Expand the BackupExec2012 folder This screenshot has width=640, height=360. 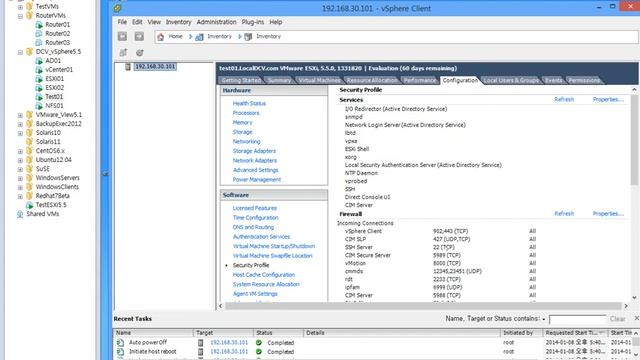tap(20, 124)
